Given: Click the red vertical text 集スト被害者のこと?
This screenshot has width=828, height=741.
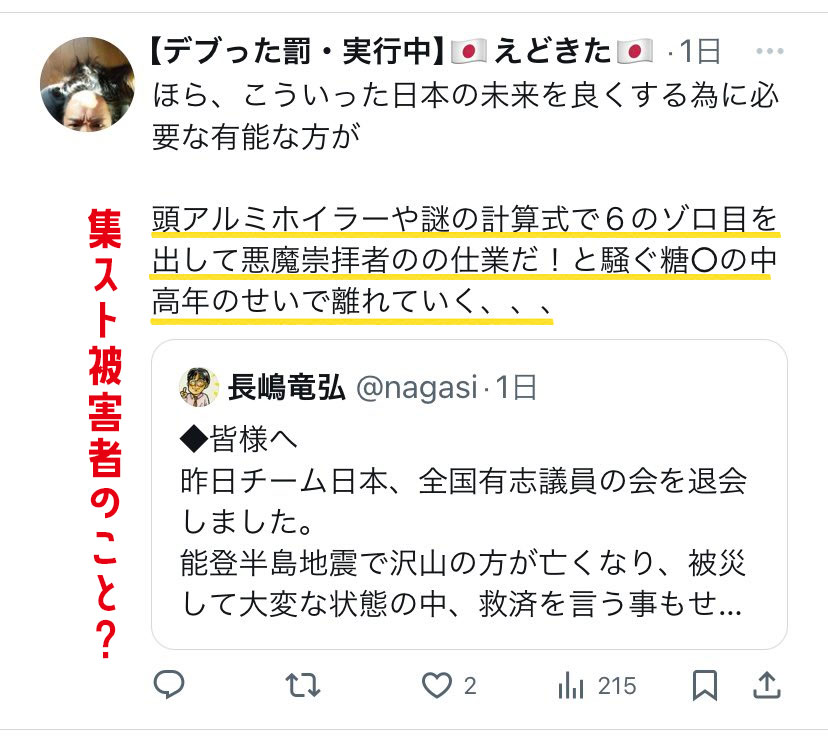Looking at the screenshot, I should [105, 433].
